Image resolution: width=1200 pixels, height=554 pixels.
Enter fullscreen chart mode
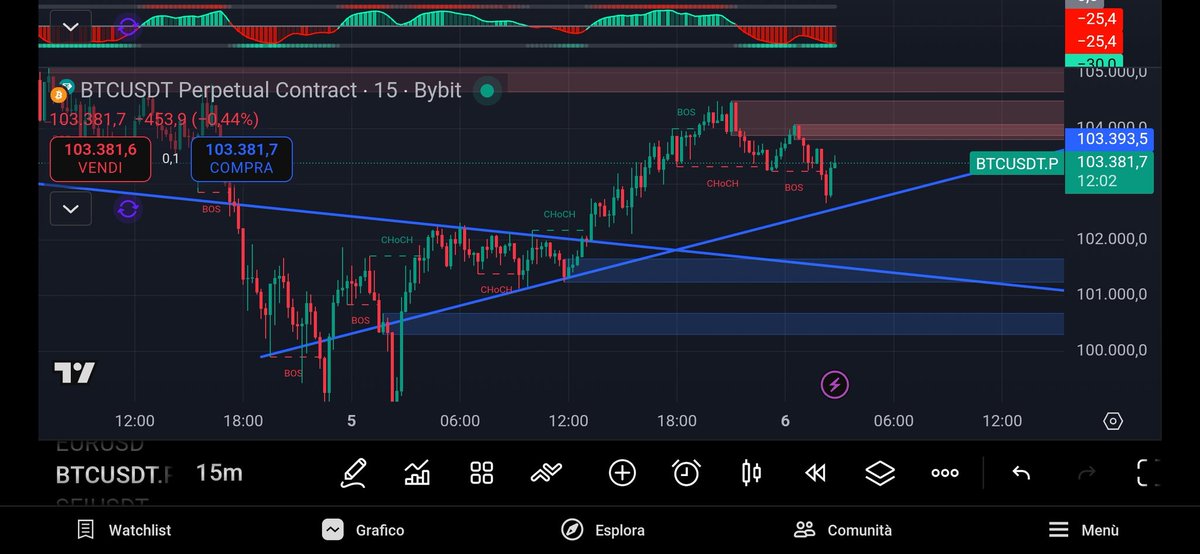(1149, 473)
